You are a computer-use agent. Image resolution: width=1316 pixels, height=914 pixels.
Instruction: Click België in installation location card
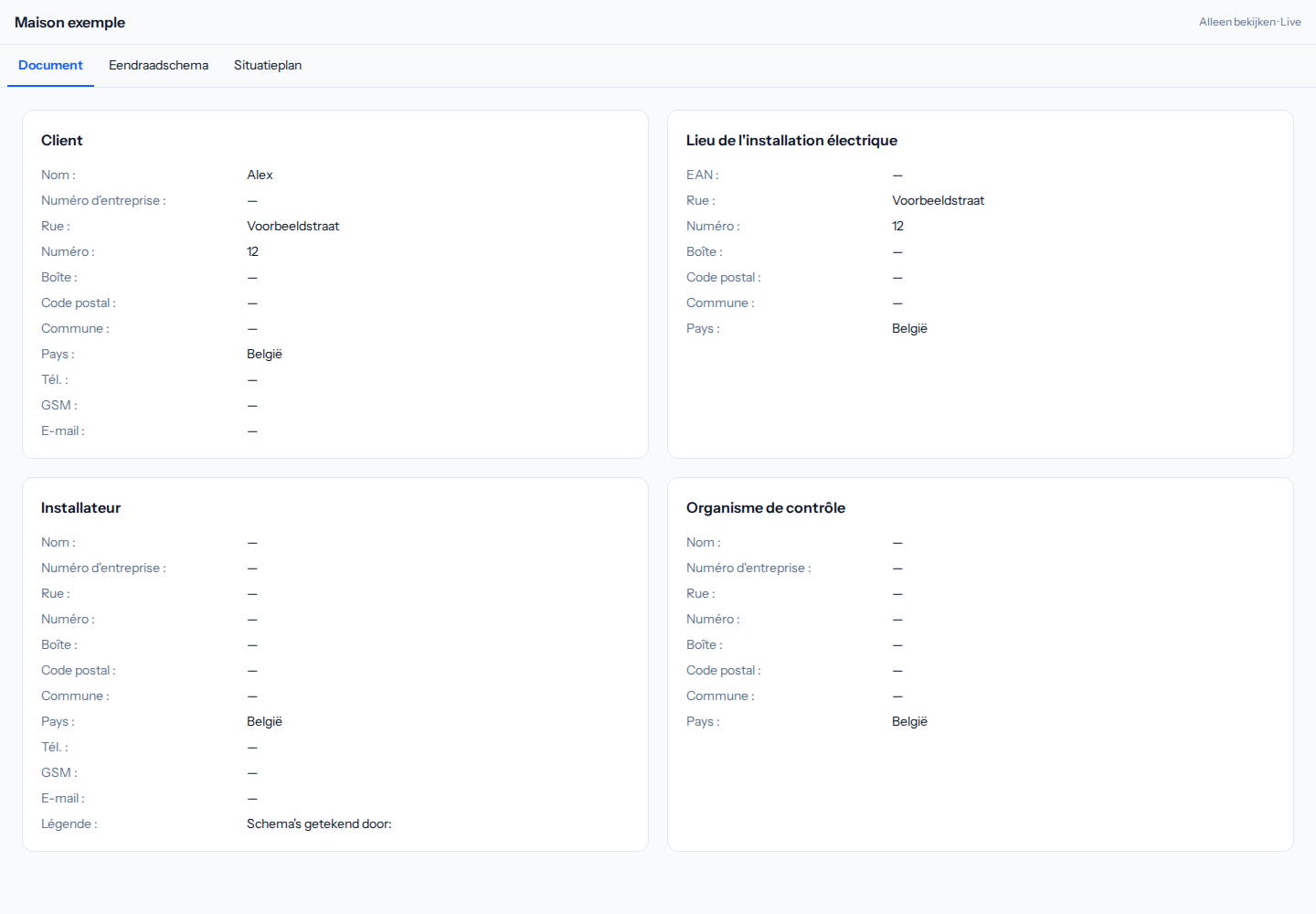click(909, 328)
